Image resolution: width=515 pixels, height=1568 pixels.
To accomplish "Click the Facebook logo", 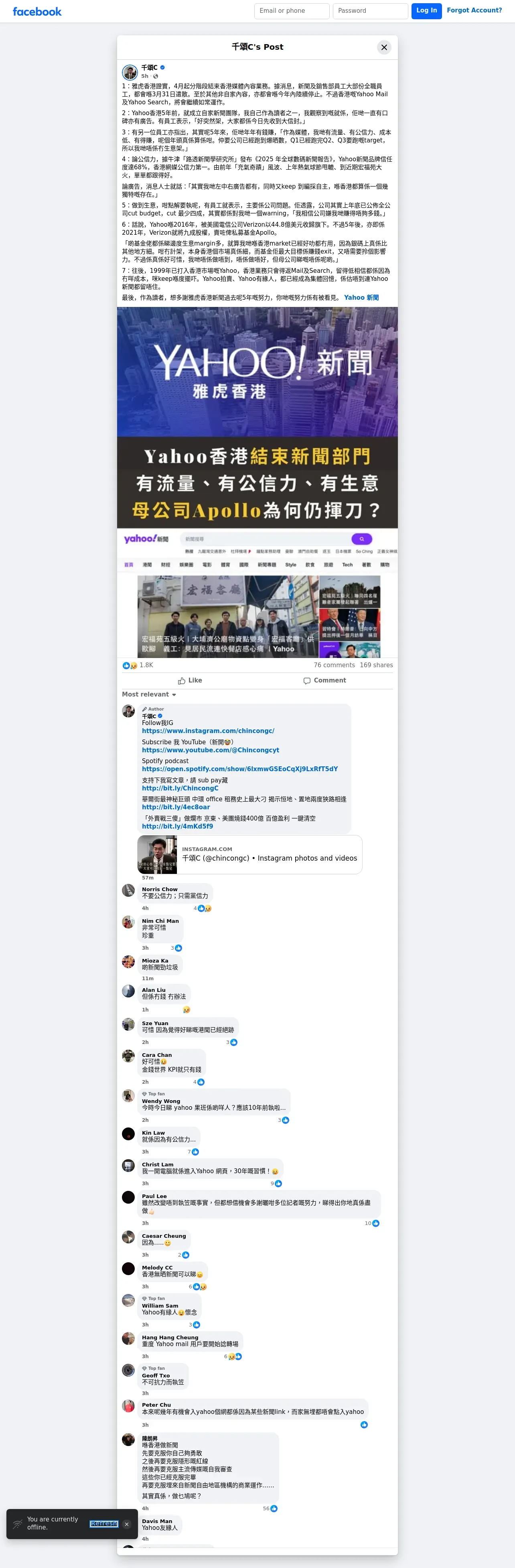I will point(37,12).
